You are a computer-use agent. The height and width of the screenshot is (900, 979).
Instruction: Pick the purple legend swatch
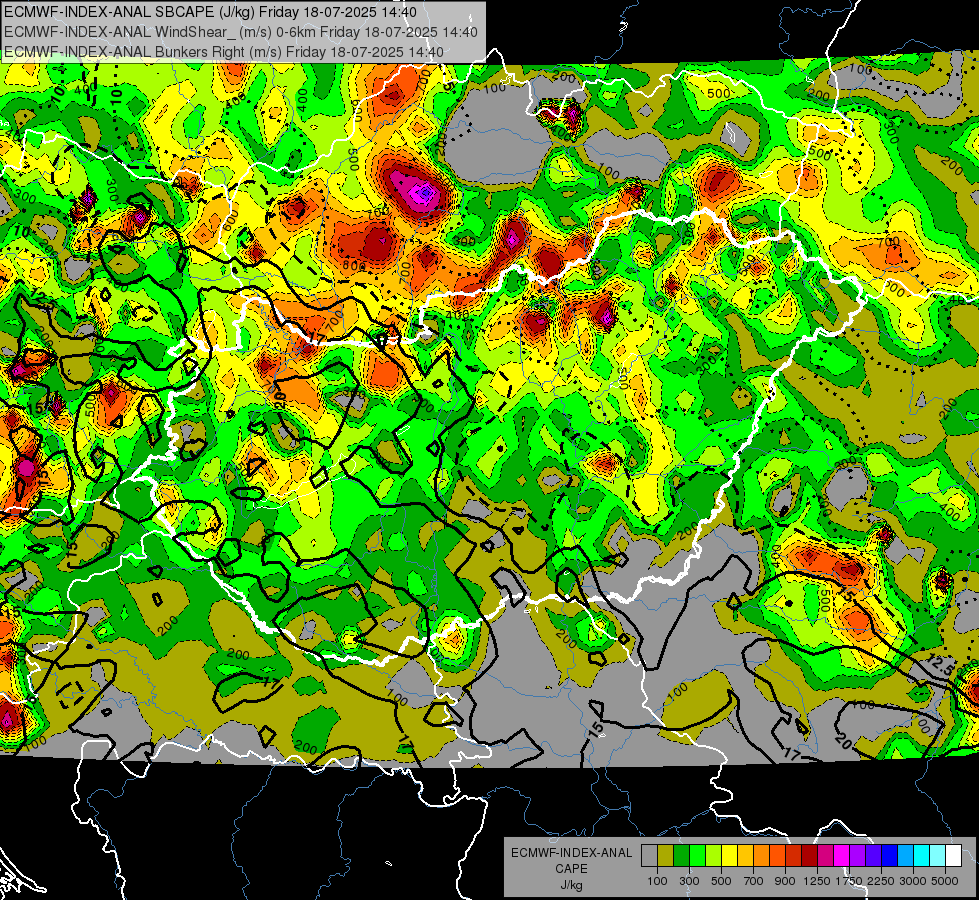pyautogui.click(x=857, y=856)
